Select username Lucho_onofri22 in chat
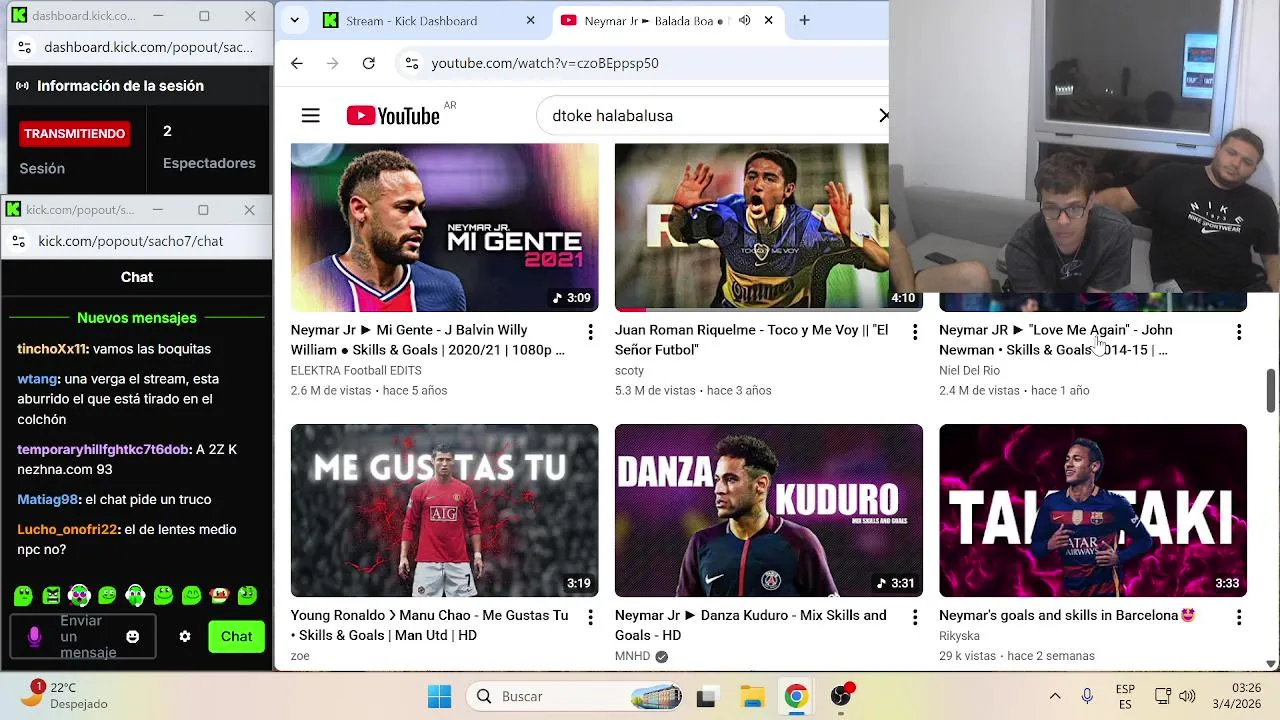Image resolution: width=1280 pixels, height=720 pixels. [68, 529]
